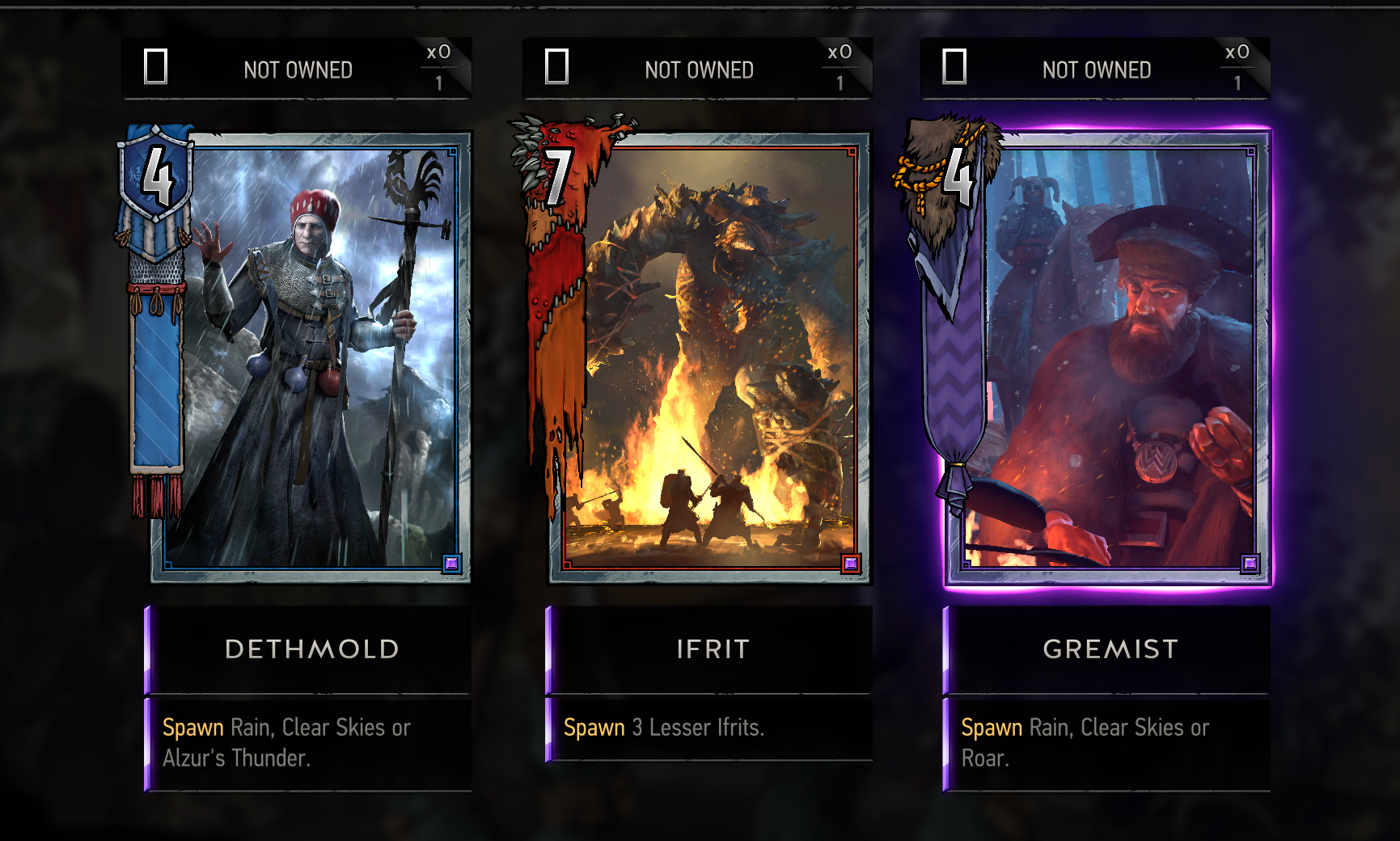The image size is (1400, 841).
Task: Click the card icon above Gremist
Action: click(954, 66)
